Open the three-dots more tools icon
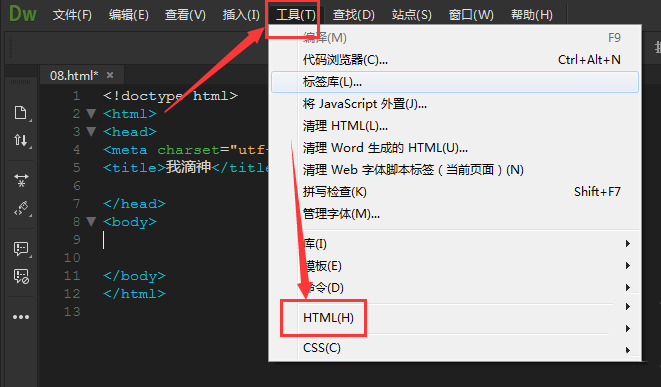This screenshot has width=661, height=387. (x=21, y=317)
